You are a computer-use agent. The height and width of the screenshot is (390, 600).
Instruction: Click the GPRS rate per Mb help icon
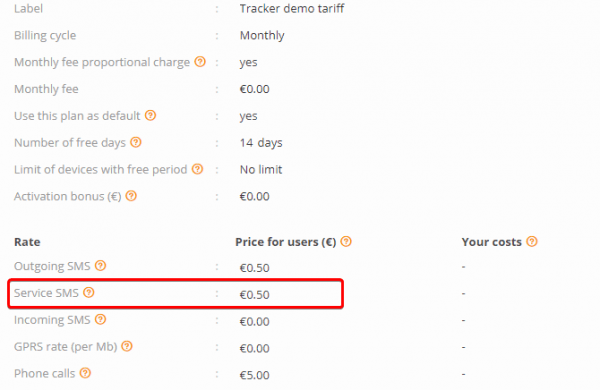pyautogui.click(x=127, y=346)
